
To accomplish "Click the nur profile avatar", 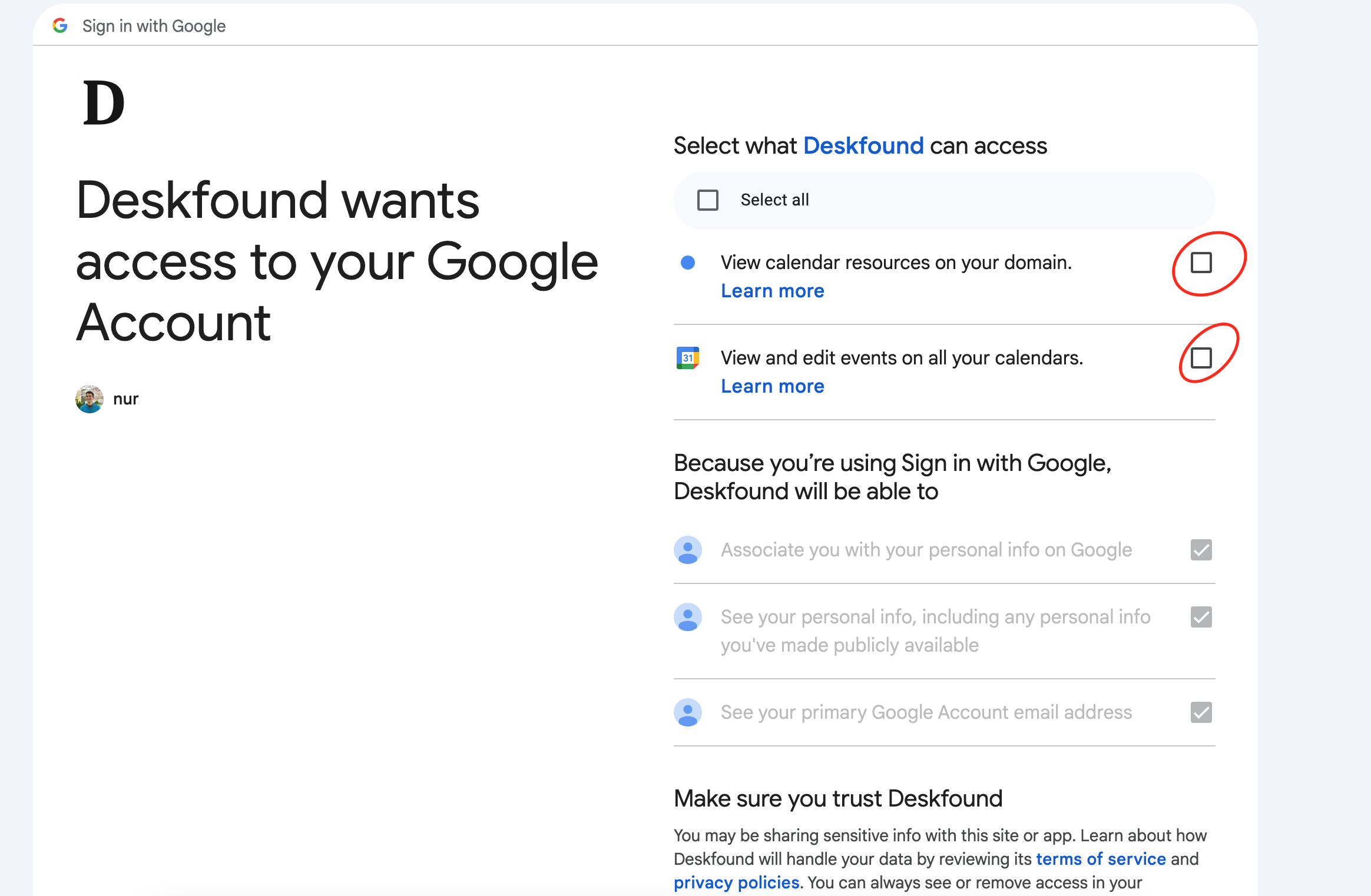I will pyautogui.click(x=90, y=399).
